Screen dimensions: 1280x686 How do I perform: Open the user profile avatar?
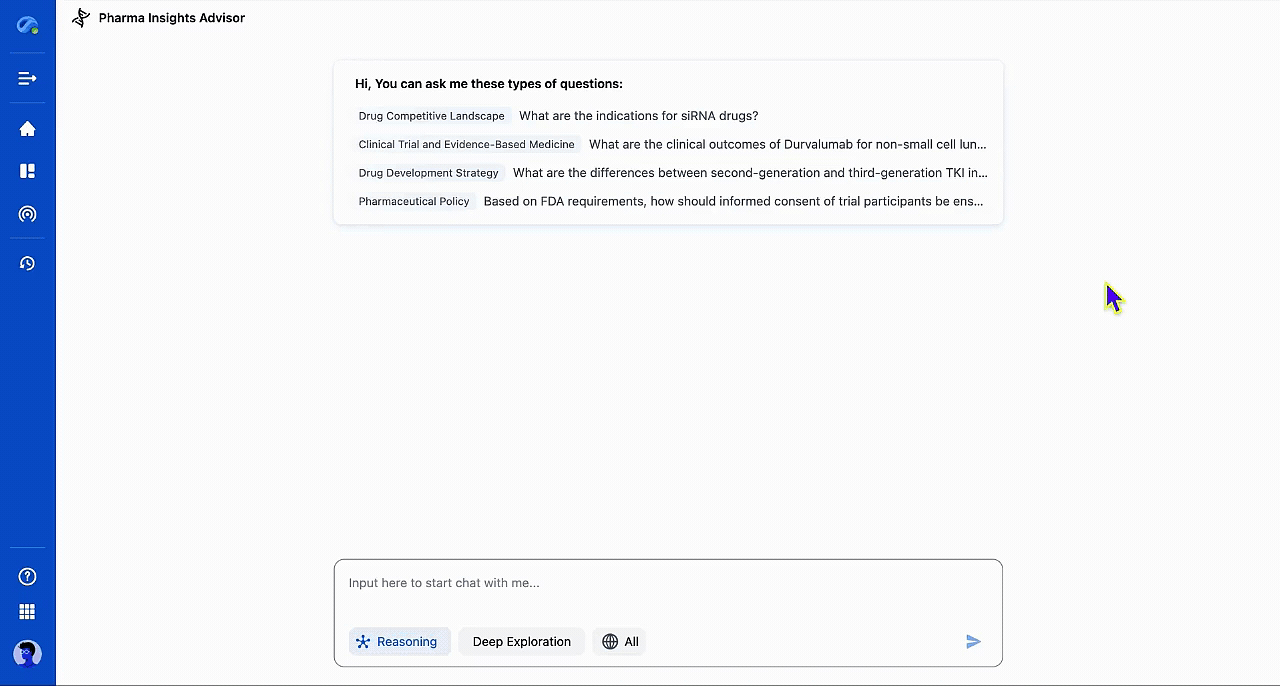pyautogui.click(x=27, y=653)
